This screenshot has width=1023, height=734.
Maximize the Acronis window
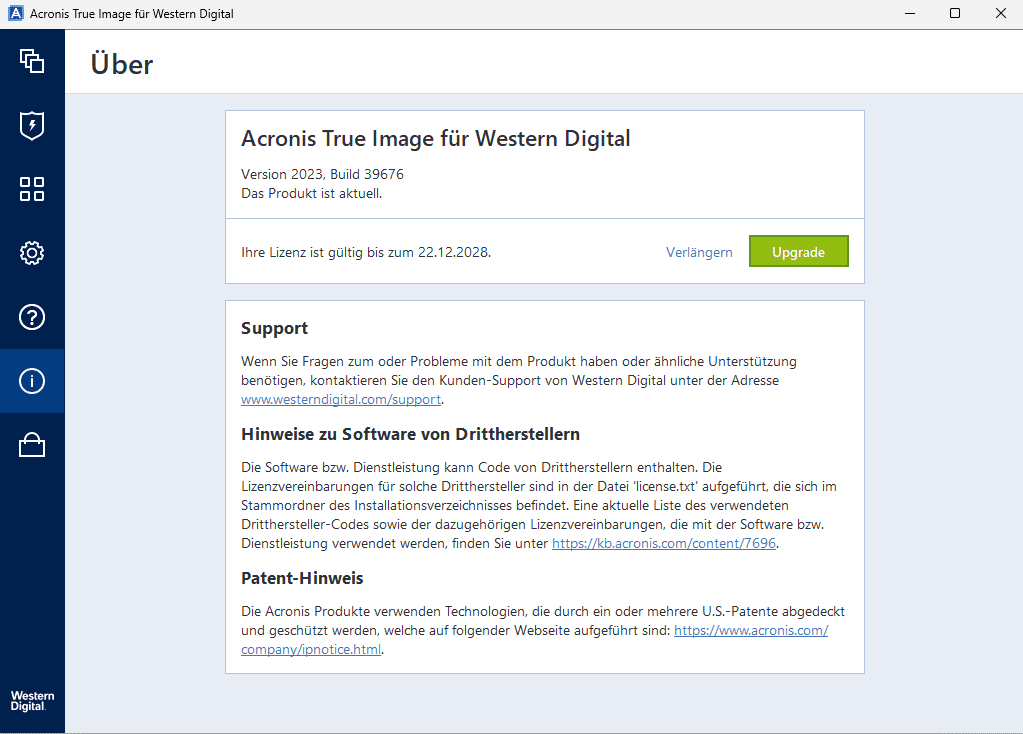(x=955, y=14)
